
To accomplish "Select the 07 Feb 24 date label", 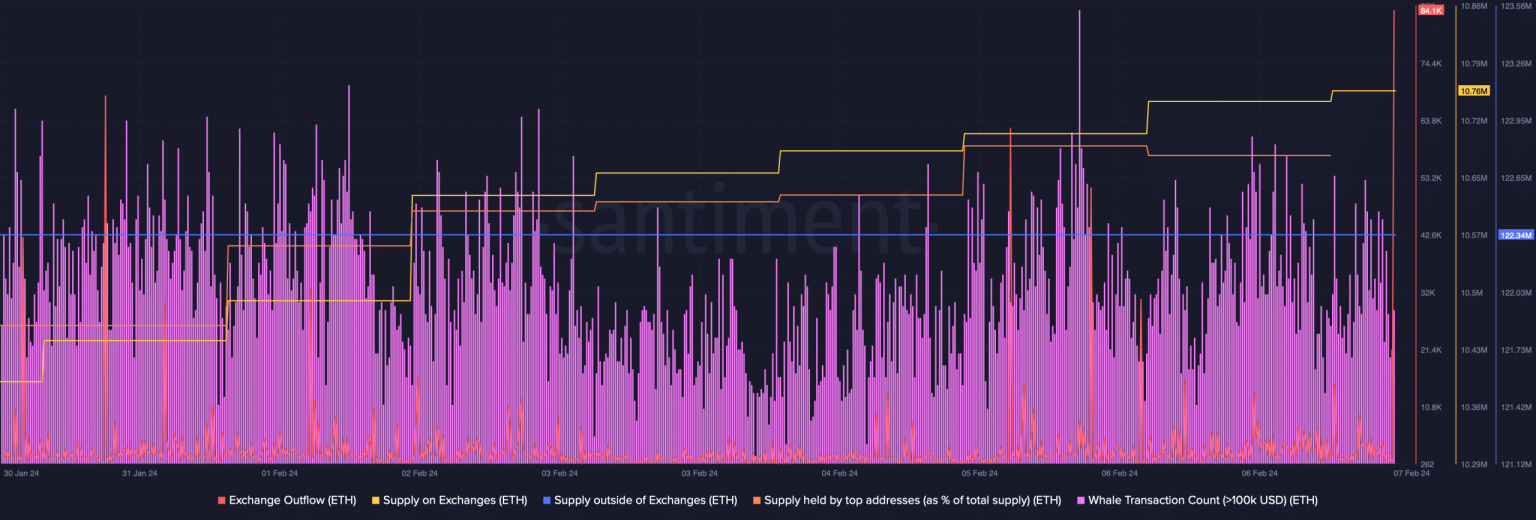I will click(x=1412, y=473).
